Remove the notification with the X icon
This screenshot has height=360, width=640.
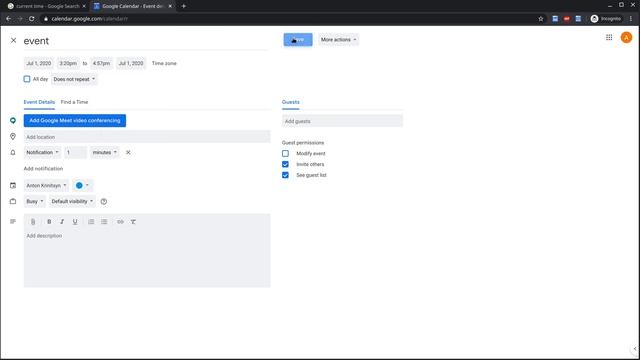pos(128,152)
